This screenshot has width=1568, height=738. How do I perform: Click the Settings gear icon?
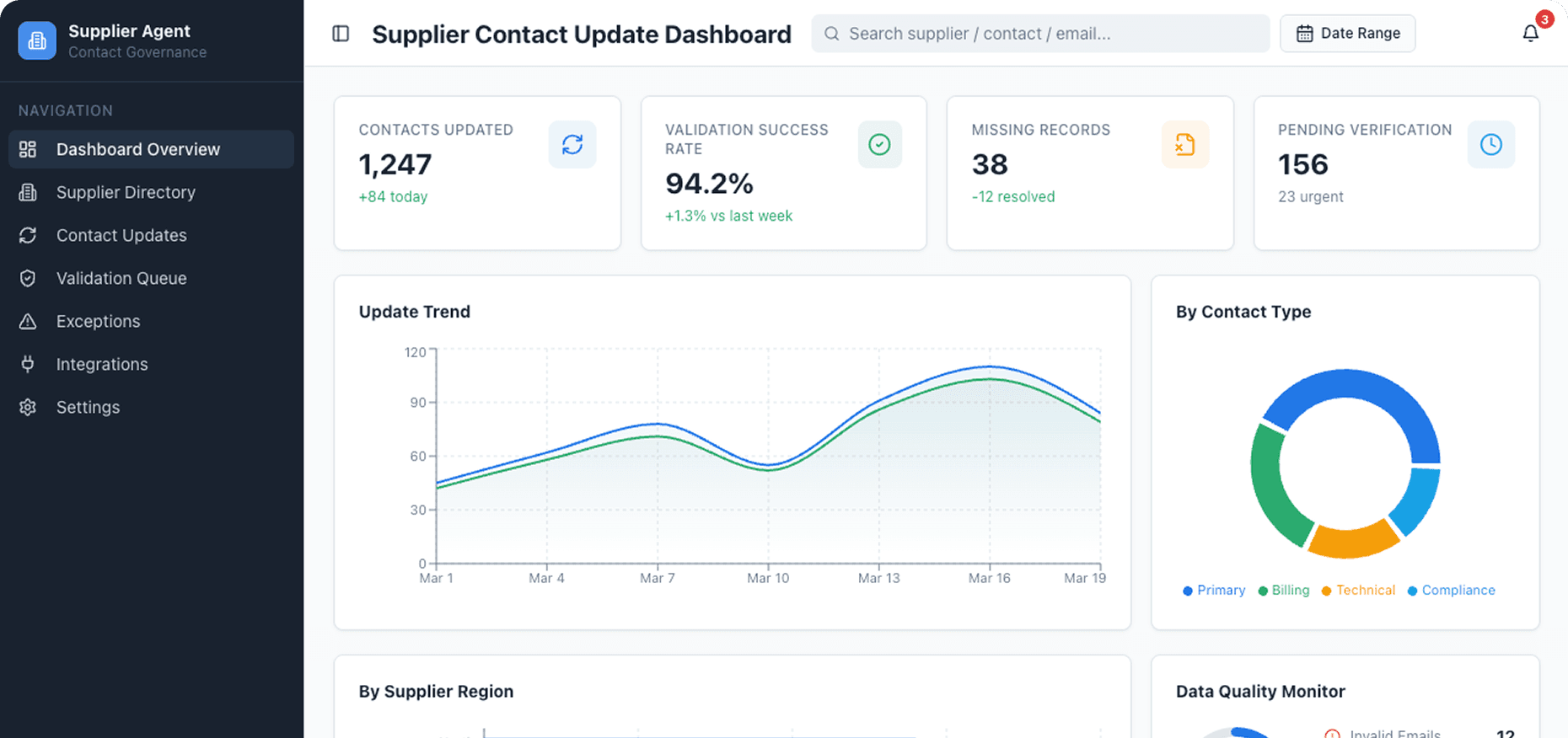[x=28, y=407]
